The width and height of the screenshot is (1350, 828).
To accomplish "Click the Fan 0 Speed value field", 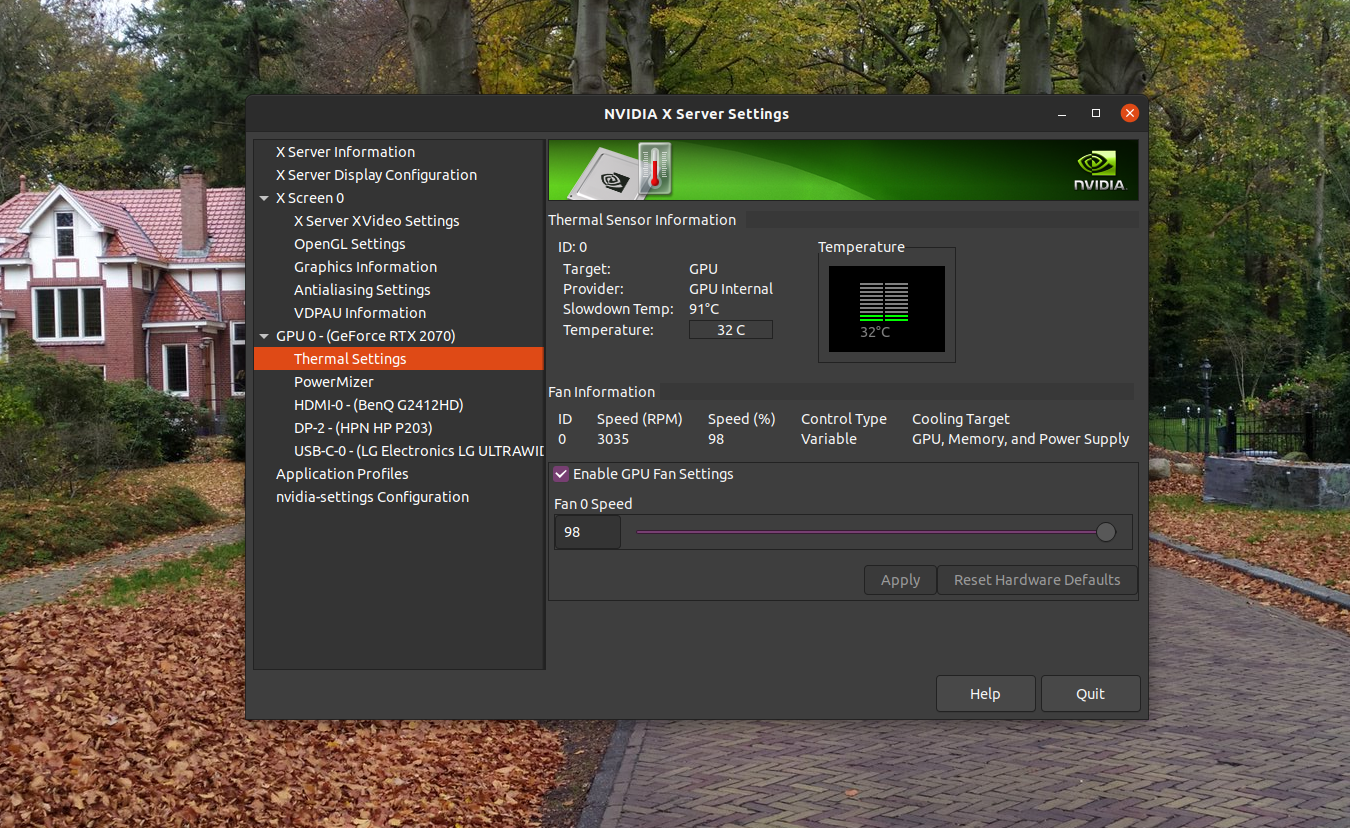I will [587, 532].
